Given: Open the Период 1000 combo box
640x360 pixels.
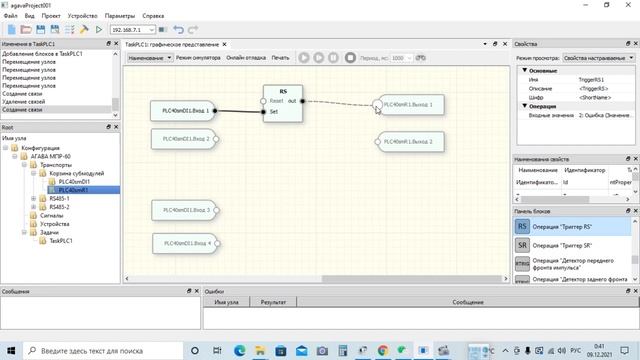Looking at the screenshot, I should point(401,58).
